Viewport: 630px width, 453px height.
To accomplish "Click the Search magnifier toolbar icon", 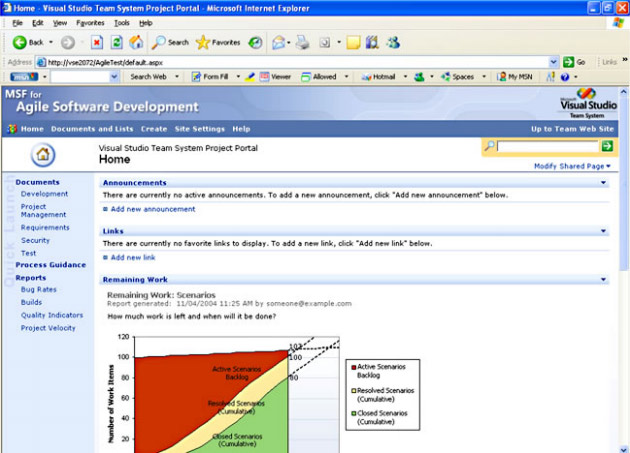I will [158, 42].
